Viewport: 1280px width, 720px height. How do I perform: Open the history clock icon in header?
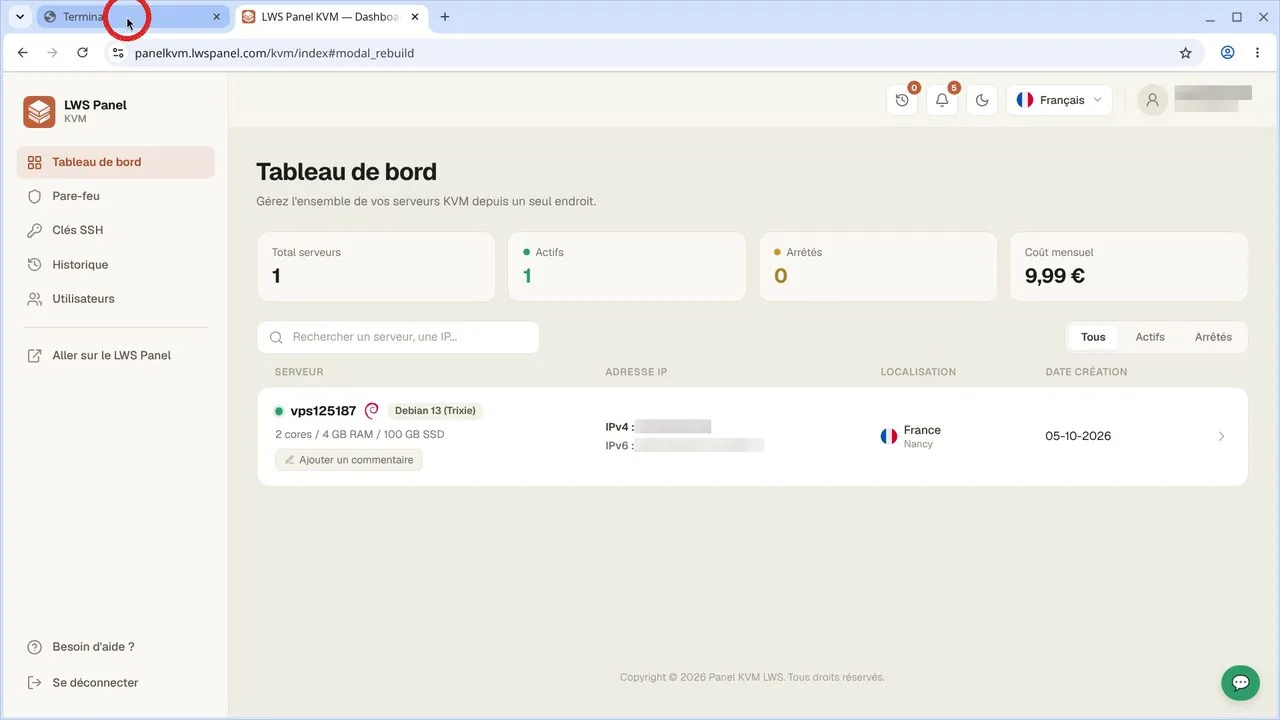pyautogui.click(x=902, y=100)
